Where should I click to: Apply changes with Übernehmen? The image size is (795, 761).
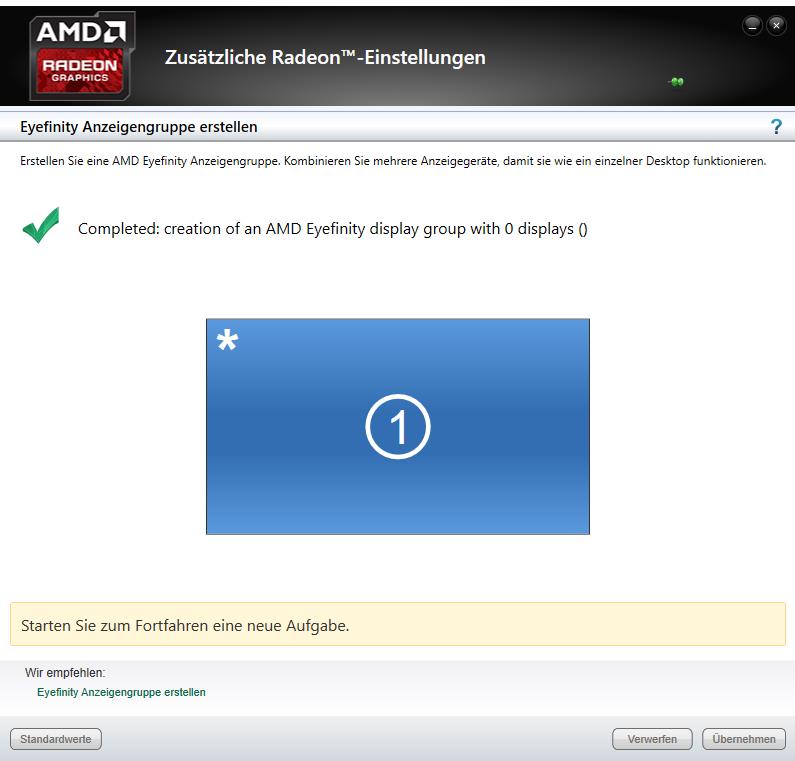pos(744,739)
